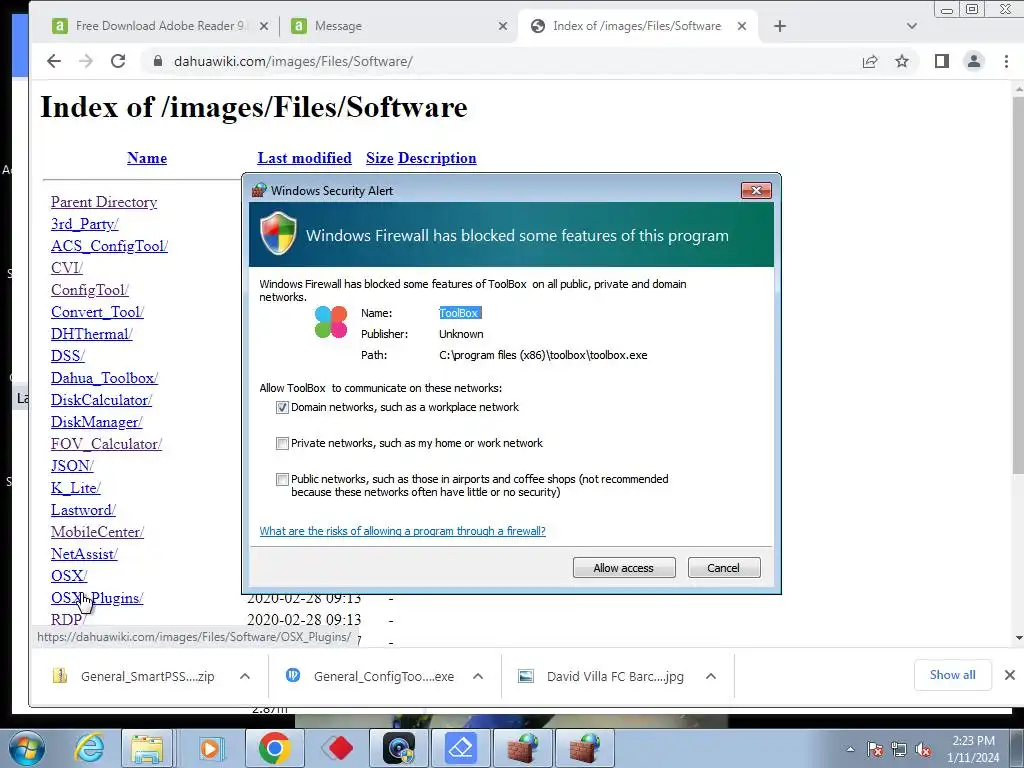Viewport: 1024px width, 768px height.
Task: Open the K_Lite/ folder link
Action: tap(76, 488)
